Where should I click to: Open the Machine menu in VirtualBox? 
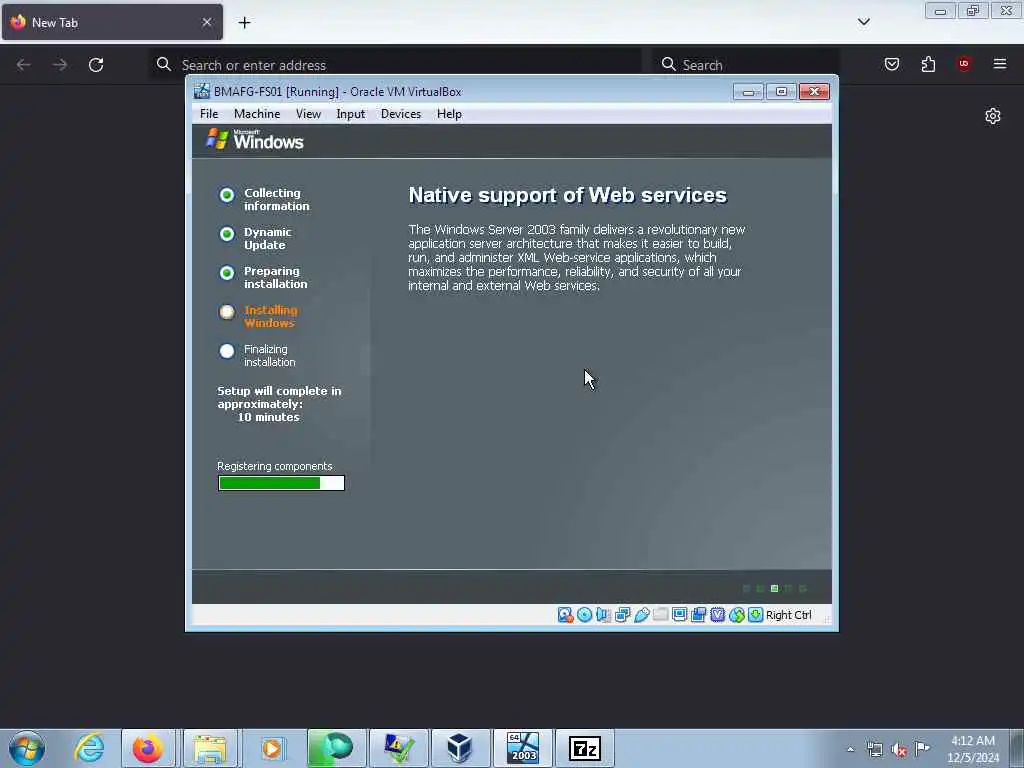coord(257,114)
